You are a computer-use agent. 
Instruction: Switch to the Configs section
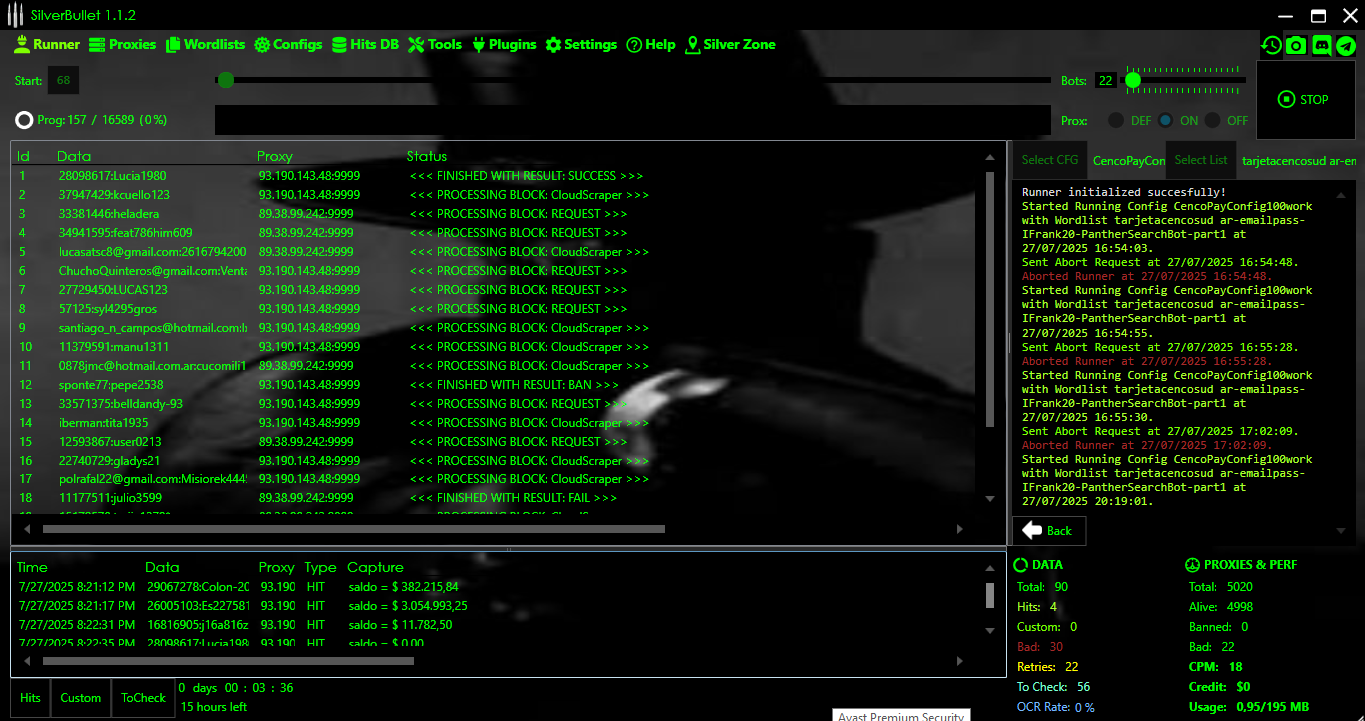(x=288, y=44)
